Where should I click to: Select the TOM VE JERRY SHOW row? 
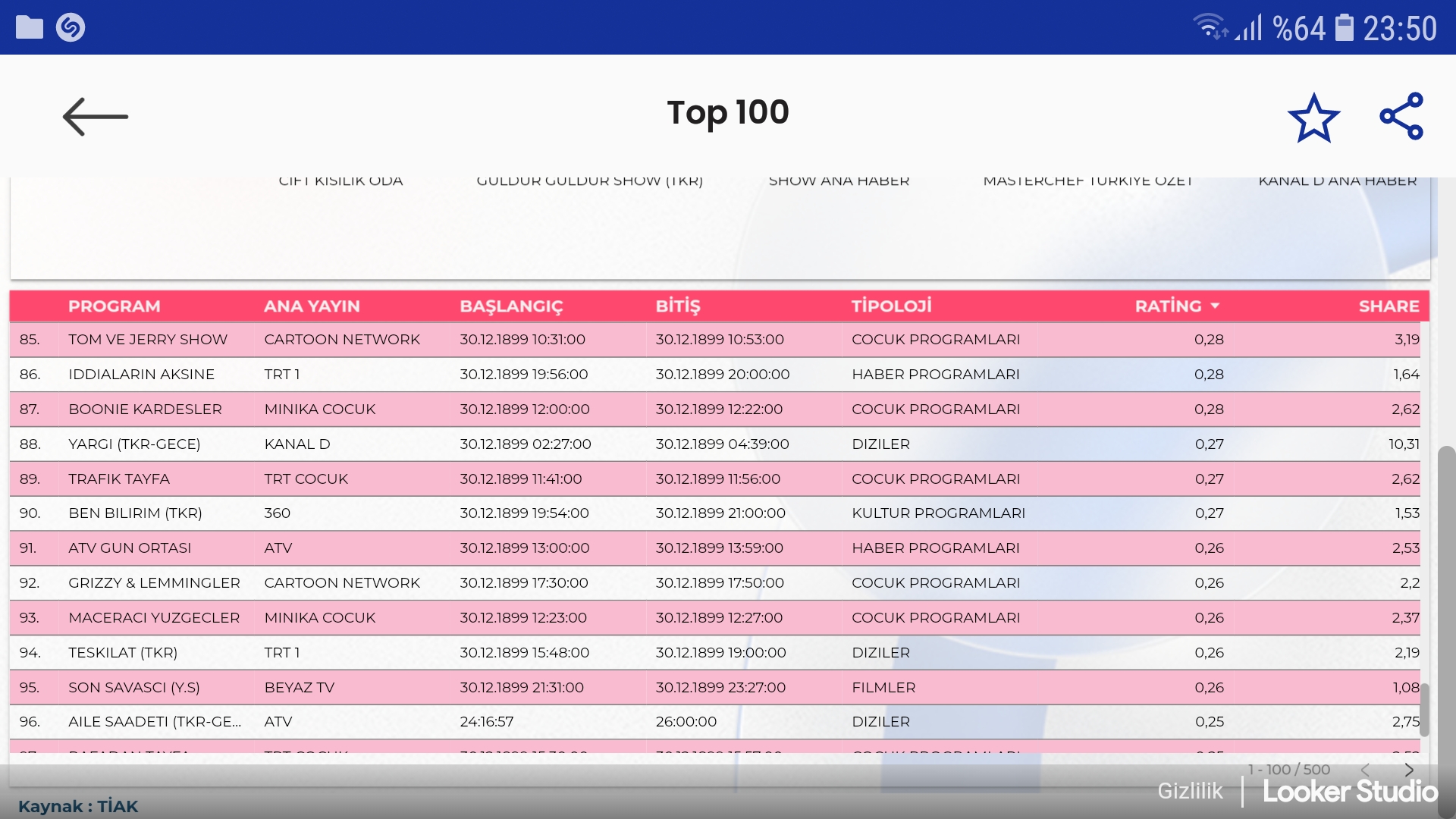(148, 340)
